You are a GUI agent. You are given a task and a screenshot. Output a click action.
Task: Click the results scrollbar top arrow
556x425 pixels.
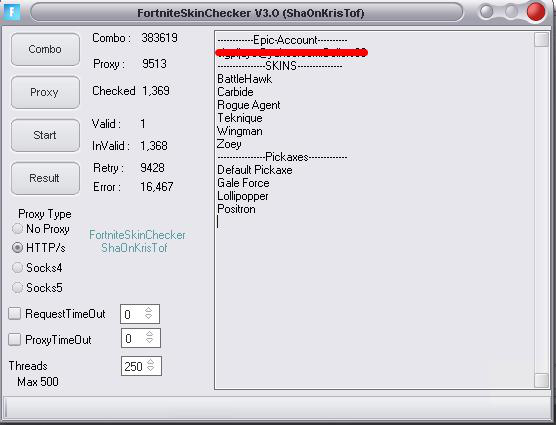coord(541,39)
